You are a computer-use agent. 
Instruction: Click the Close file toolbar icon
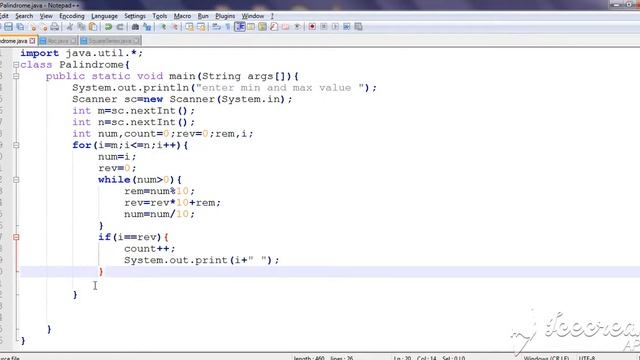click(x=33, y=27)
